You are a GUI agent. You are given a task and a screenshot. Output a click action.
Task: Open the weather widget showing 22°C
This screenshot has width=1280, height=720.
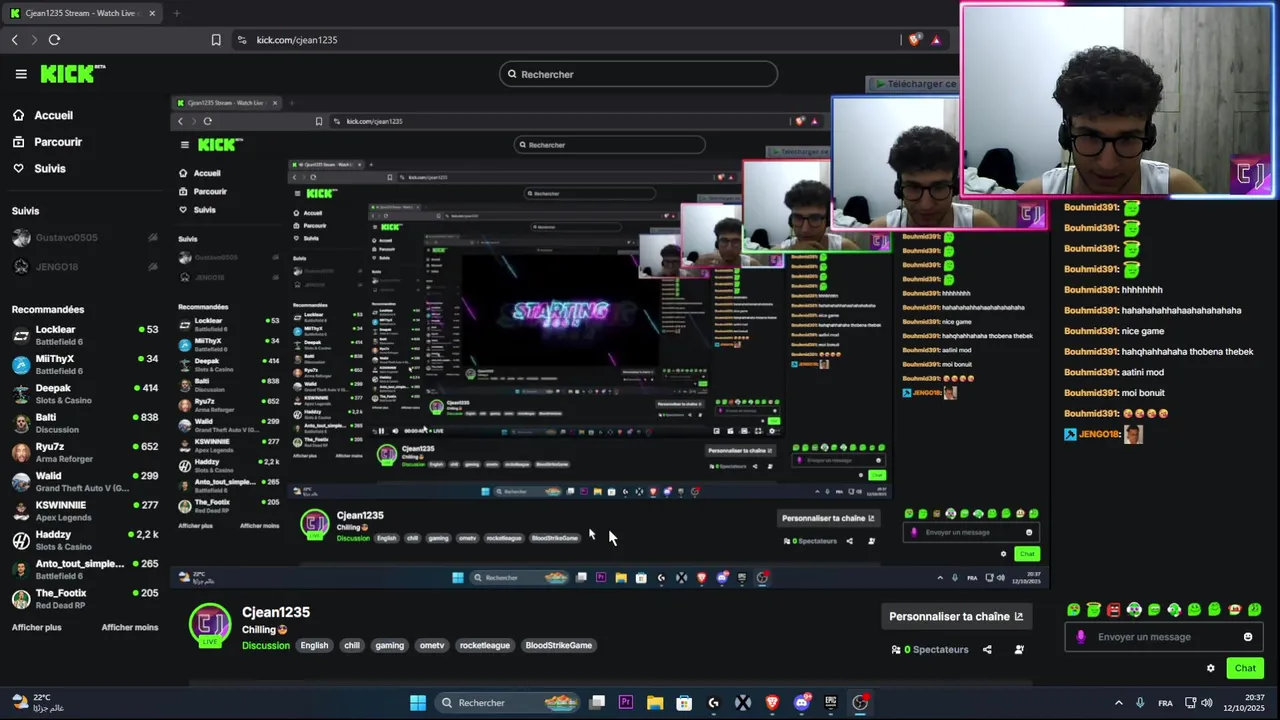tap(40, 703)
